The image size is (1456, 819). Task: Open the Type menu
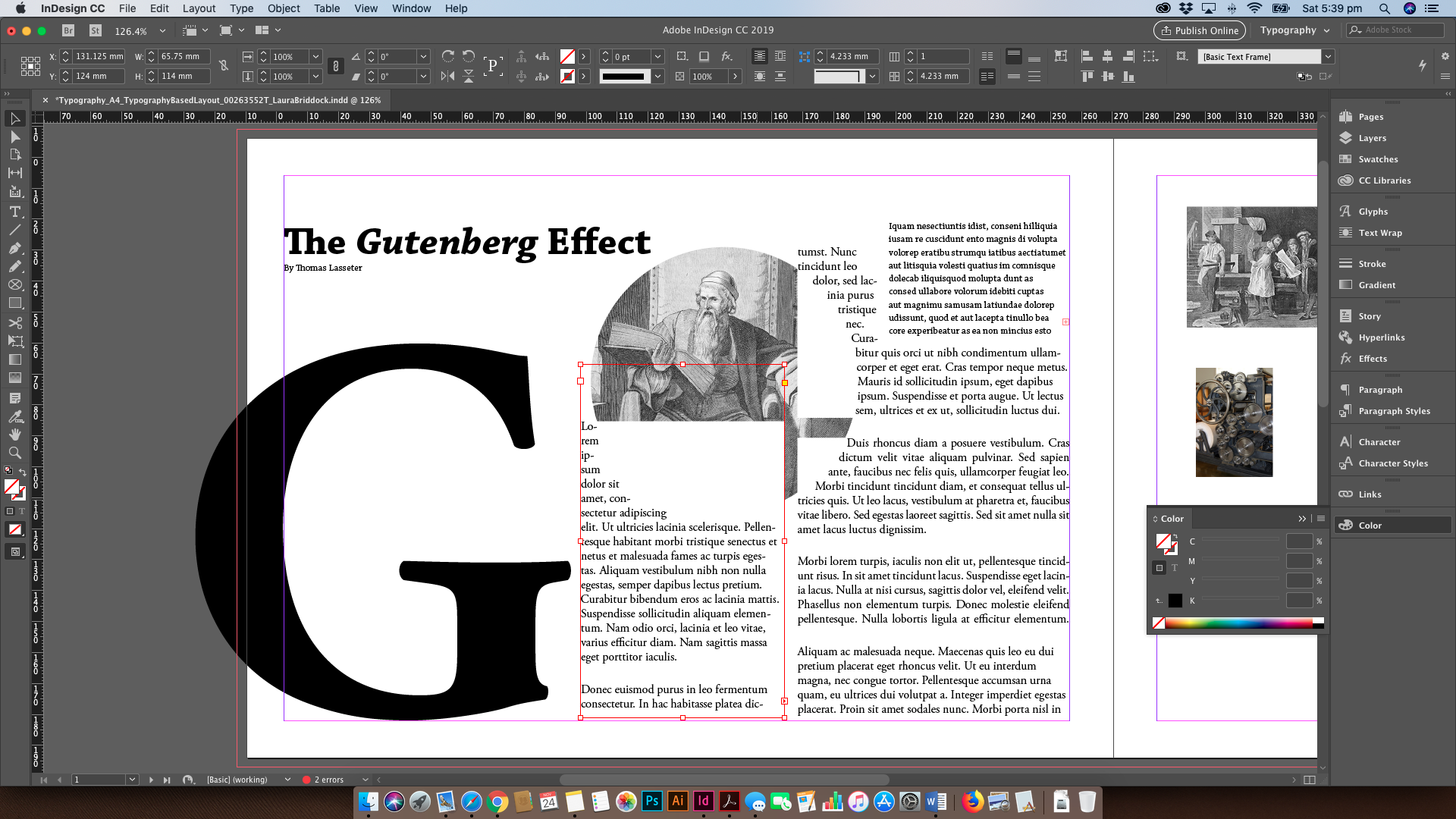[241, 8]
